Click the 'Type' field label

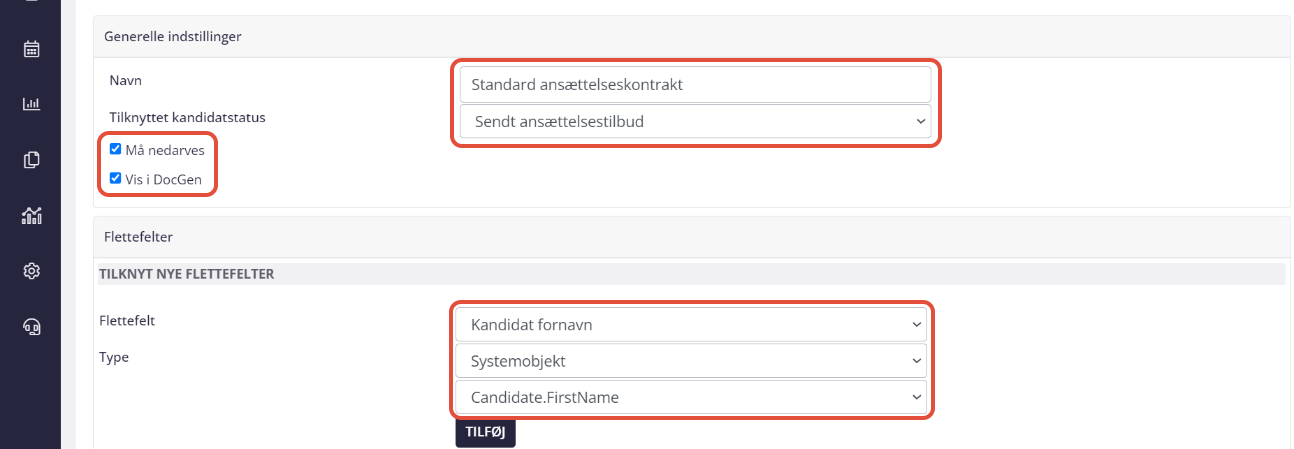(x=114, y=357)
